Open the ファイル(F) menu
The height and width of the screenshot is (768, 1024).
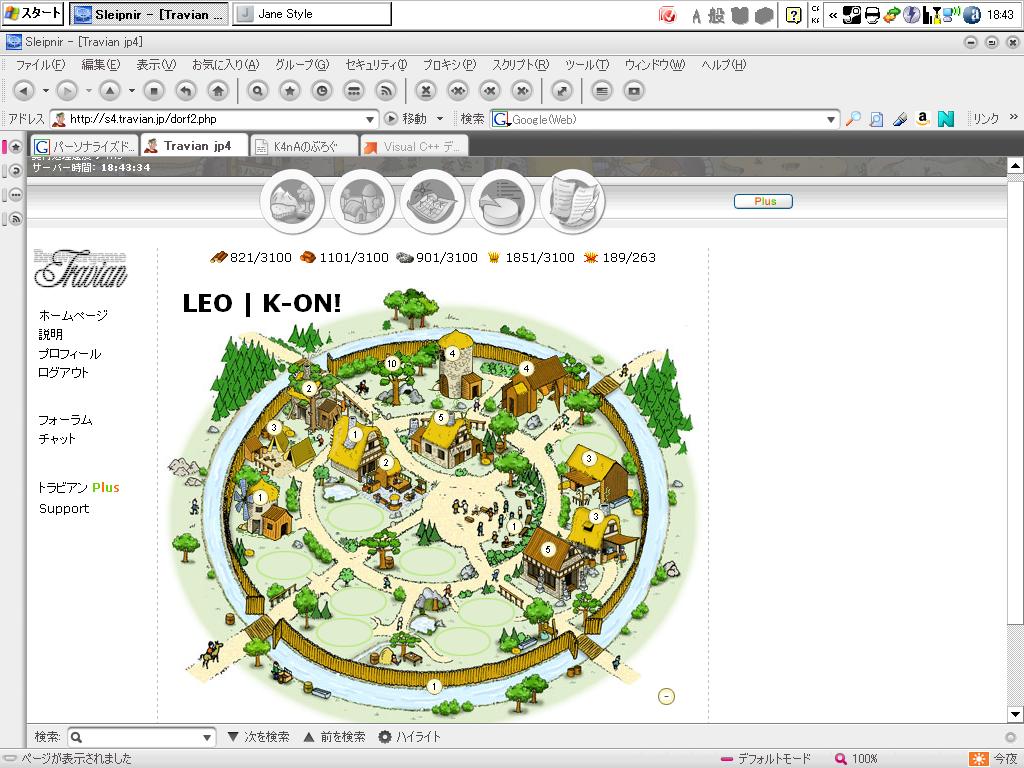click(40, 65)
